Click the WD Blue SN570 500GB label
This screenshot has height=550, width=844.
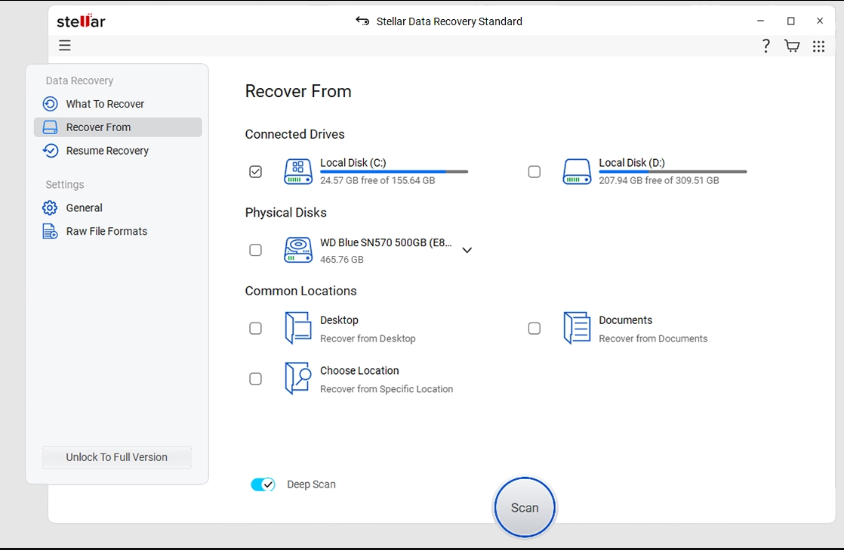pyautogui.click(x=386, y=242)
